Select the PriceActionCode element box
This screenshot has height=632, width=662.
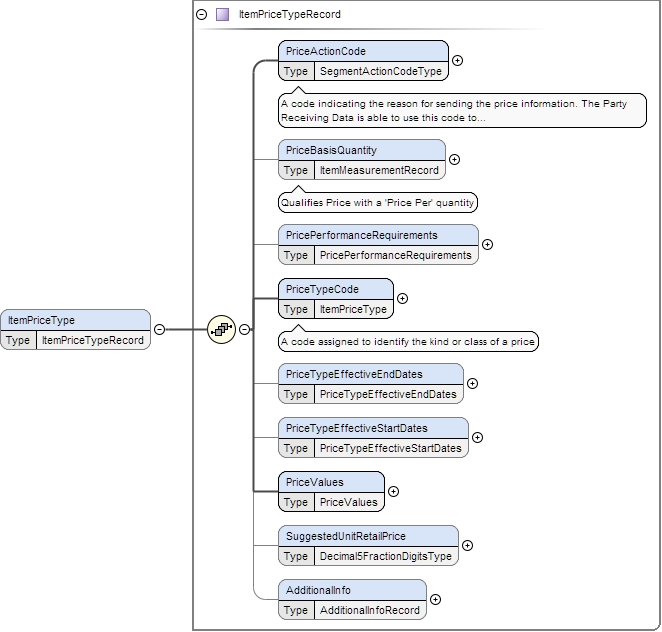coord(363,51)
